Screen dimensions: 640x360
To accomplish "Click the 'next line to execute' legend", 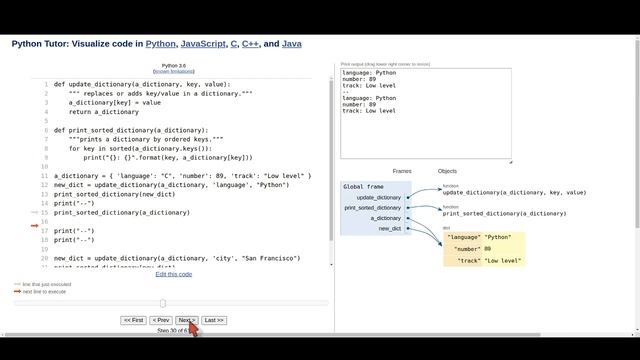I will click(44, 291).
